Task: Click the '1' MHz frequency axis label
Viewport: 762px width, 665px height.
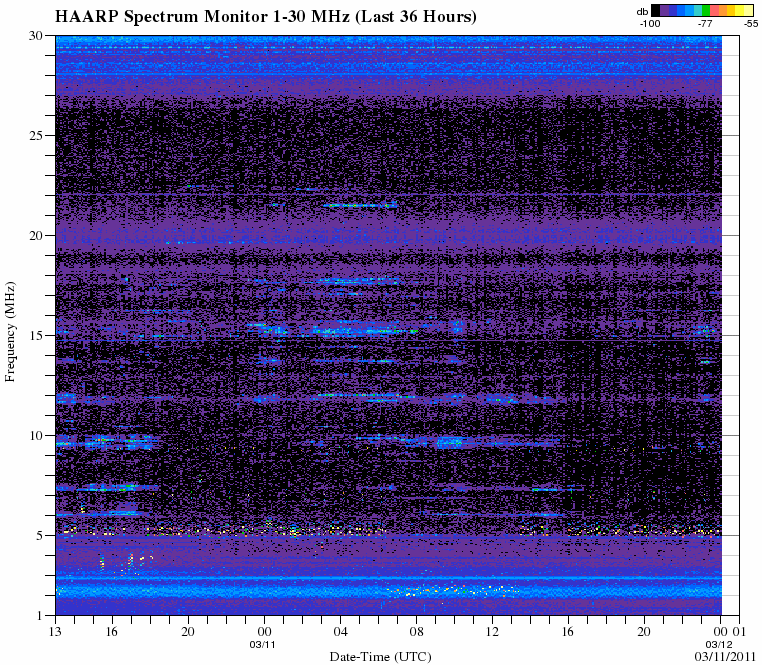Action: coord(40,616)
